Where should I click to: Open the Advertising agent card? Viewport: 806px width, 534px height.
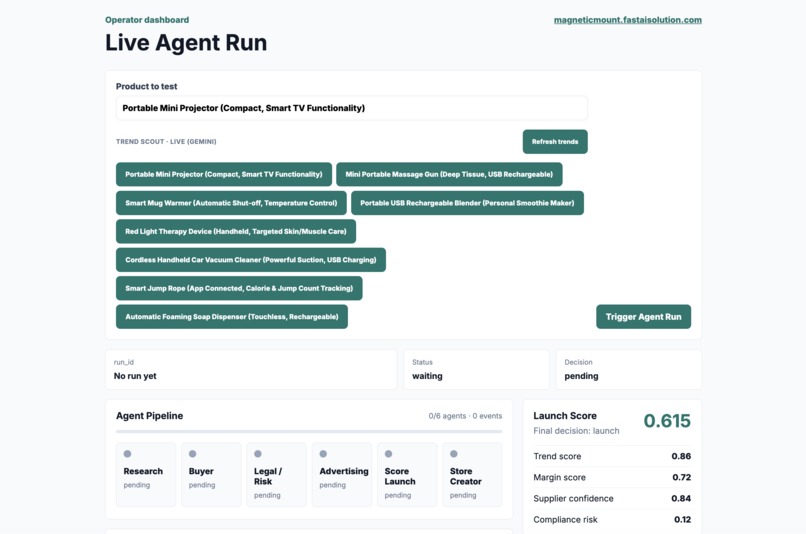point(342,475)
